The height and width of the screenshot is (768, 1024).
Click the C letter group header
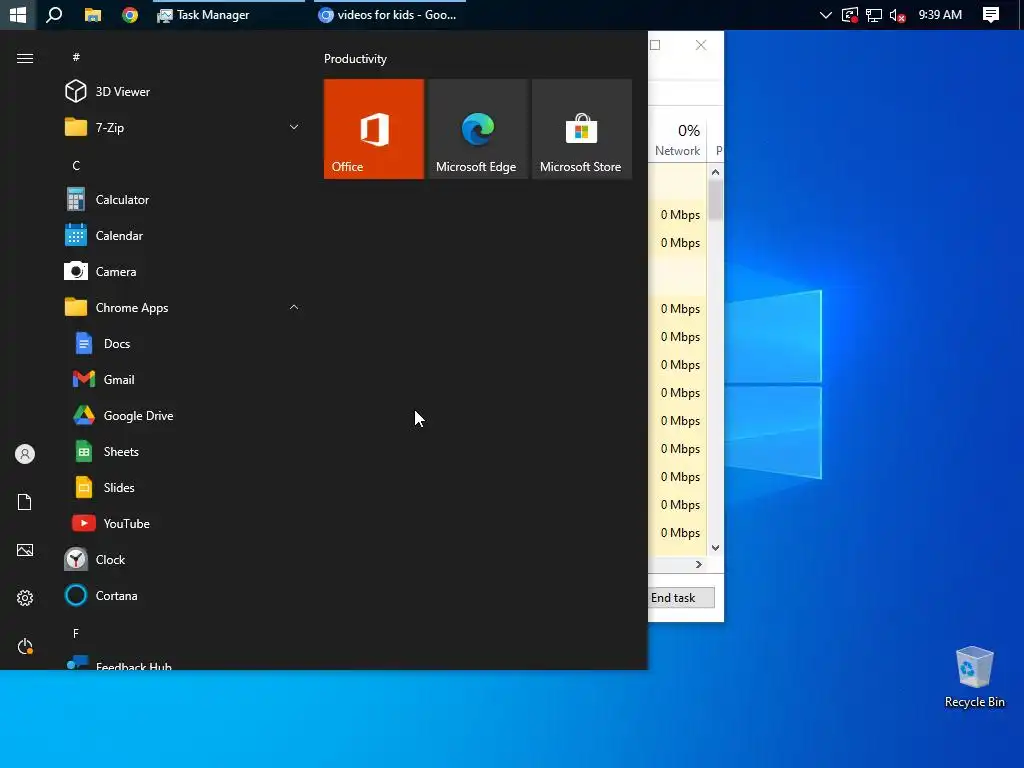76,165
